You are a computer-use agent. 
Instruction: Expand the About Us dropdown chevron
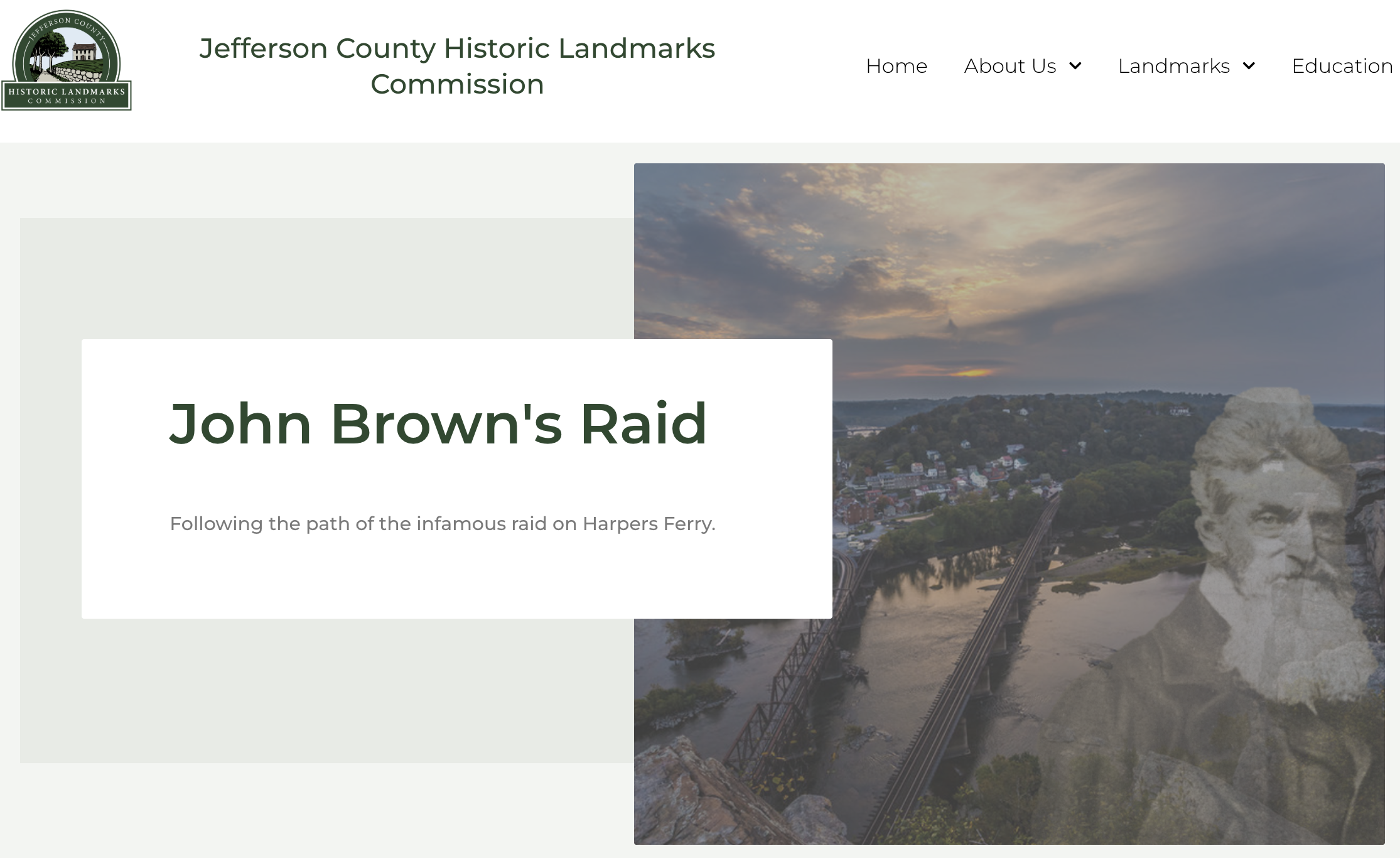tap(1075, 66)
